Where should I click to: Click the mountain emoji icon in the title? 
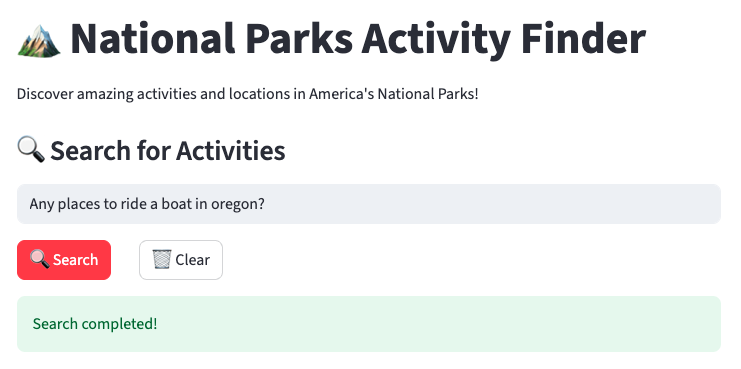click(x=39, y=41)
